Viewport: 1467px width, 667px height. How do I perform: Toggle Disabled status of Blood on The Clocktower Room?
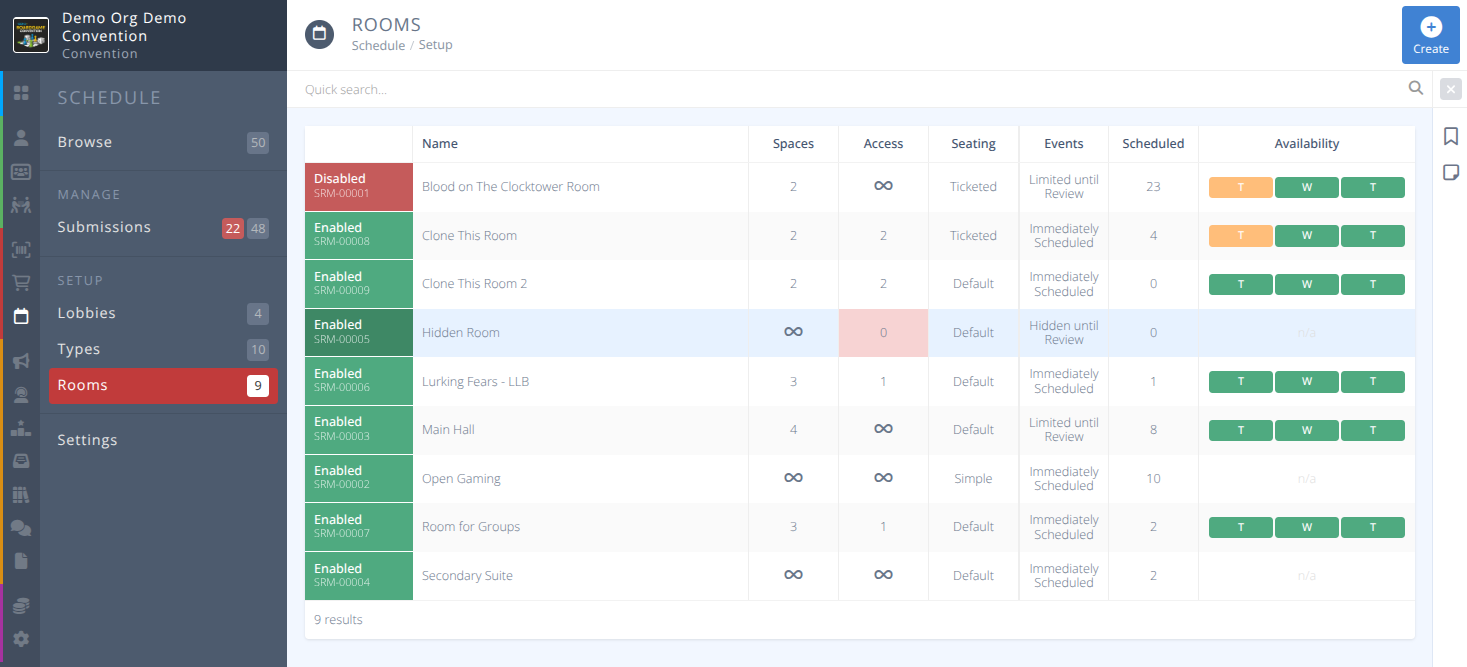(358, 186)
